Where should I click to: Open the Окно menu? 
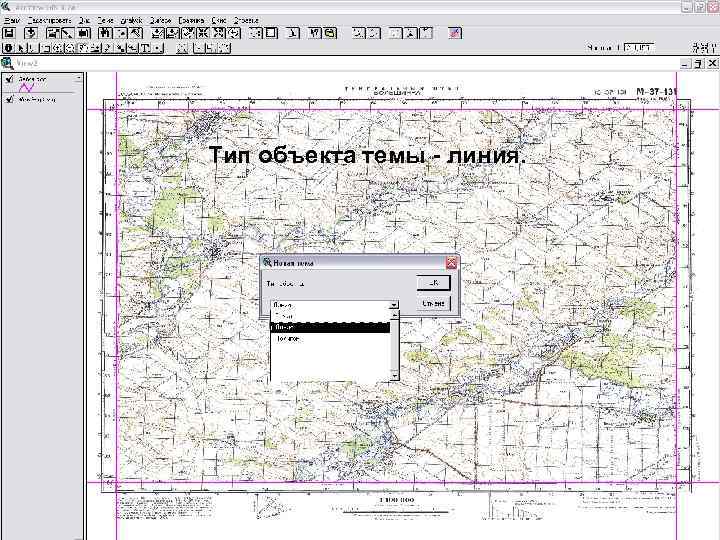(219, 20)
